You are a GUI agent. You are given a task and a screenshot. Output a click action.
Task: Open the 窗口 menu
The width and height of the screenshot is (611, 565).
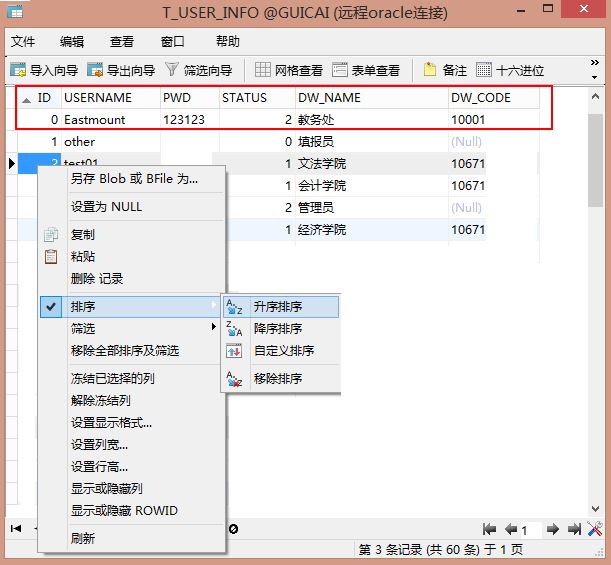tap(173, 41)
